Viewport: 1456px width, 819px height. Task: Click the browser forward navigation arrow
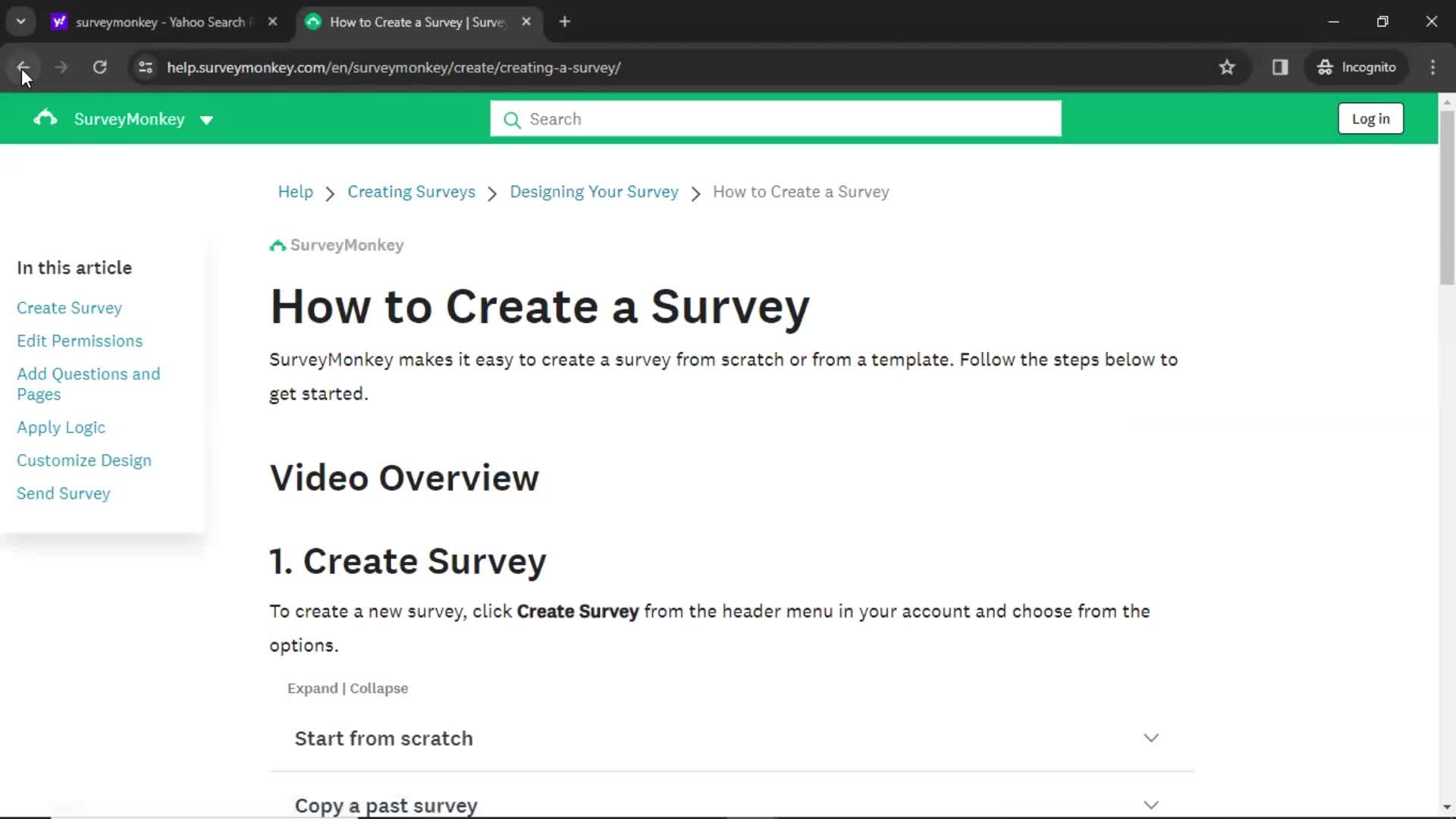coord(60,67)
